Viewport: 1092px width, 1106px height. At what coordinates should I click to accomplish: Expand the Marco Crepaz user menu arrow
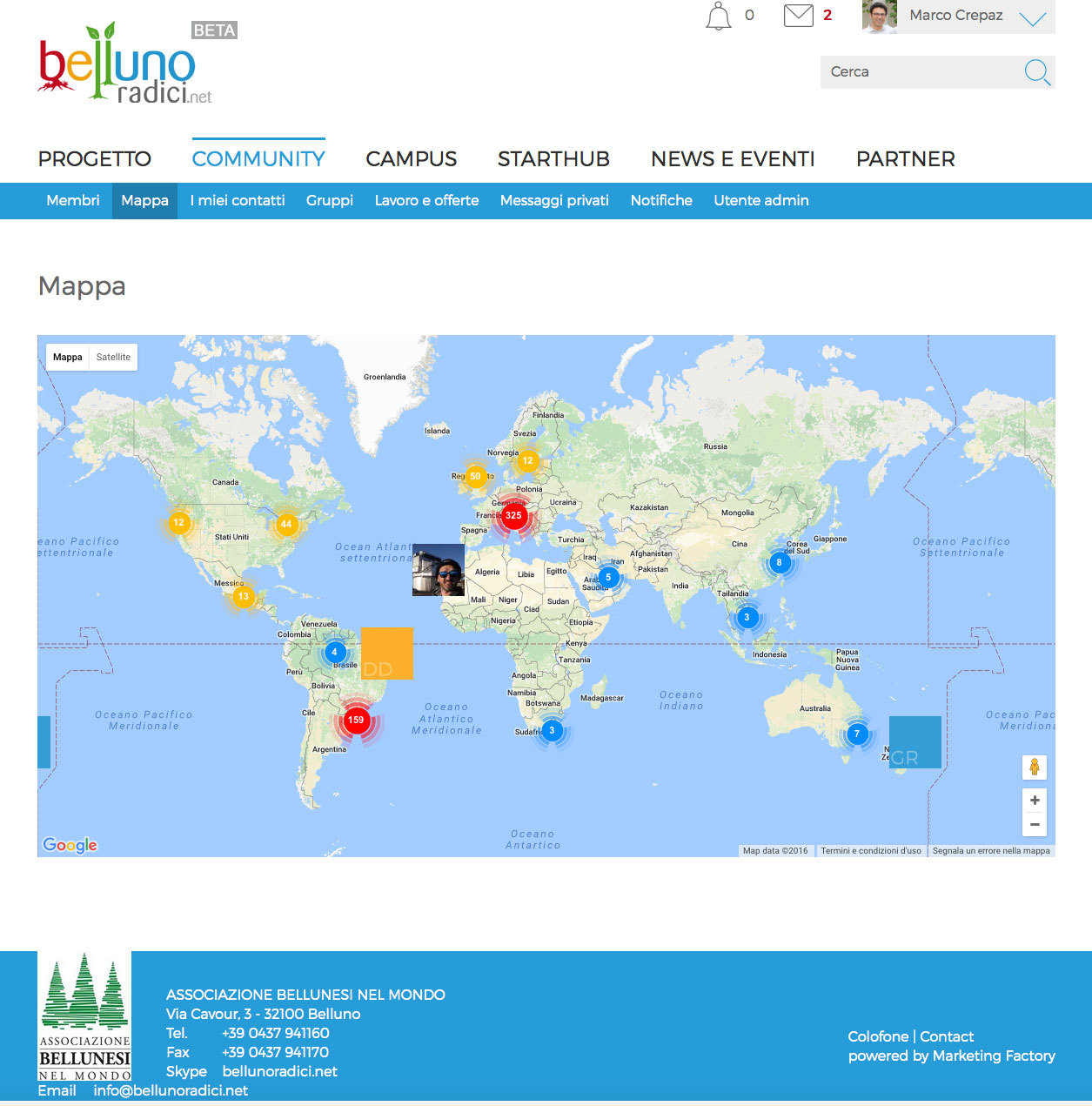pos(1032,18)
